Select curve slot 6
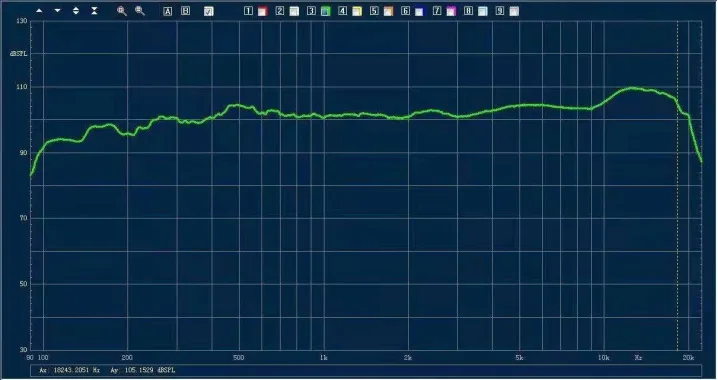The height and width of the screenshot is (380, 718). [405, 11]
